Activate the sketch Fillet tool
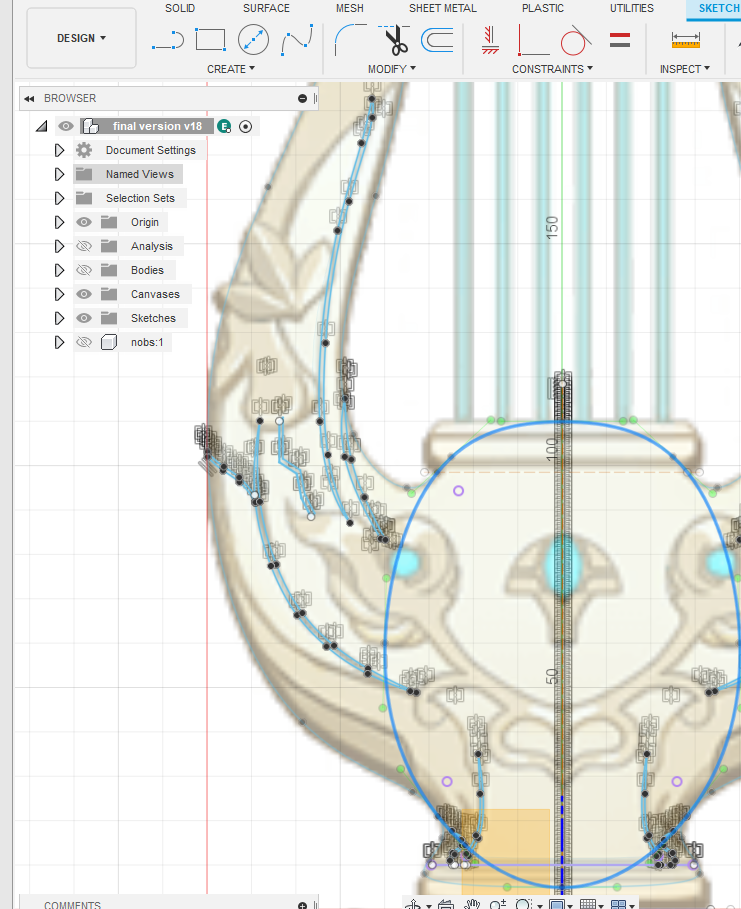The width and height of the screenshot is (741, 909). click(x=350, y=39)
